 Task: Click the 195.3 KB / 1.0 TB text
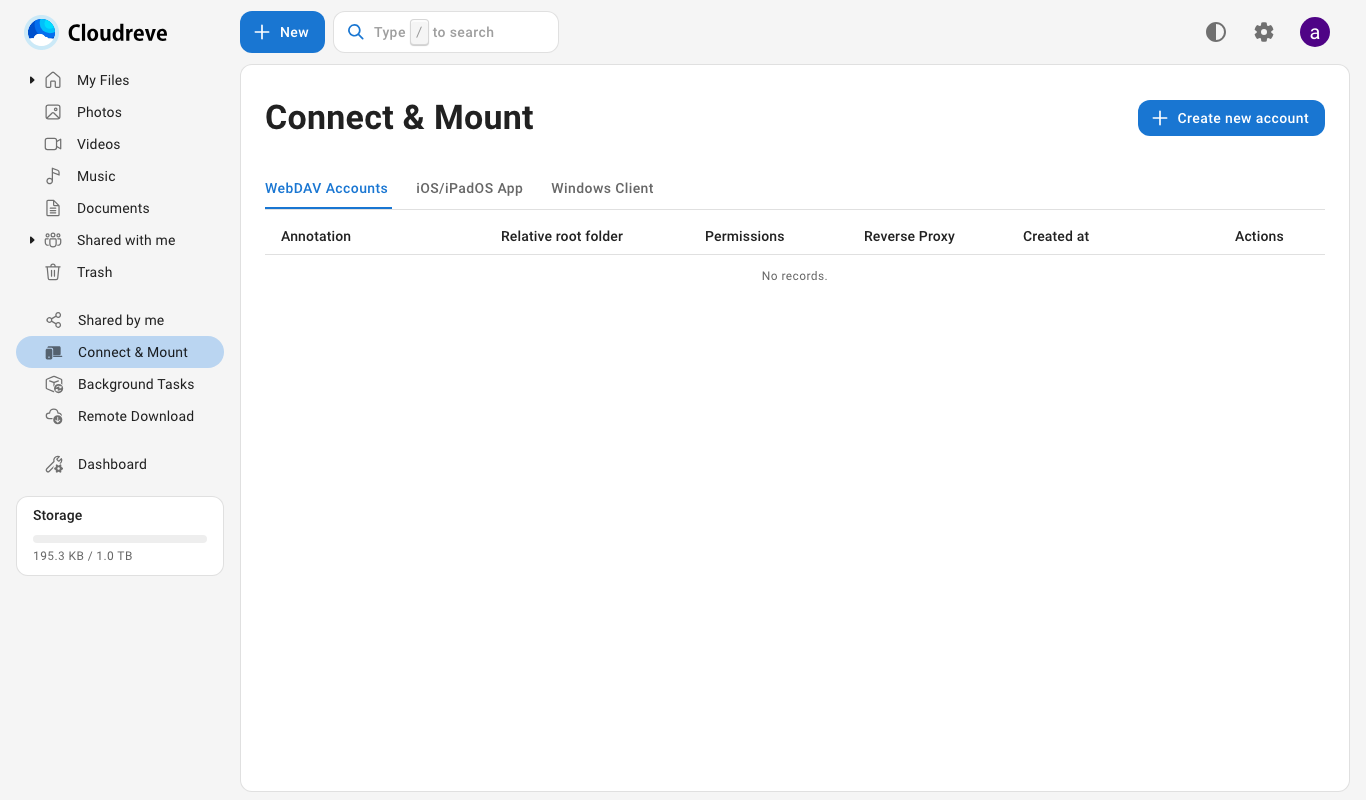(x=83, y=556)
